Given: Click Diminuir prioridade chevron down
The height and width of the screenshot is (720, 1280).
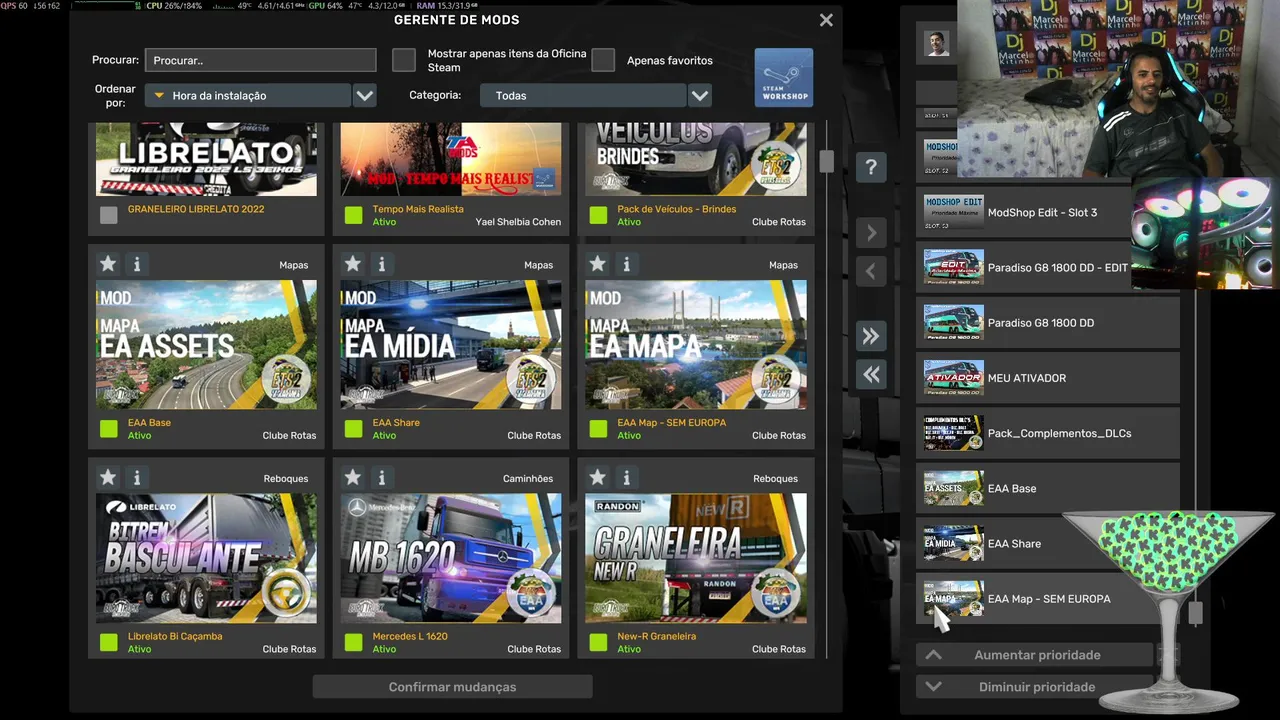Looking at the screenshot, I should pyautogui.click(x=933, y=687).
